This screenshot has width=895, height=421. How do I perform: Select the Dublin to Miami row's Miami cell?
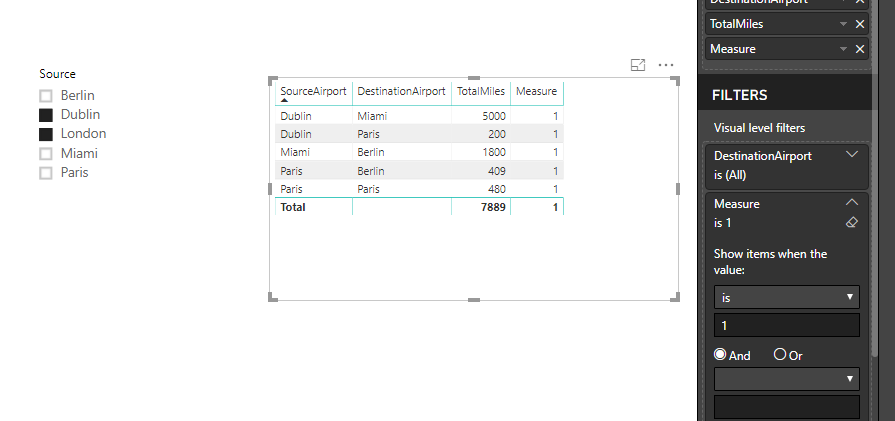point(372,116)
